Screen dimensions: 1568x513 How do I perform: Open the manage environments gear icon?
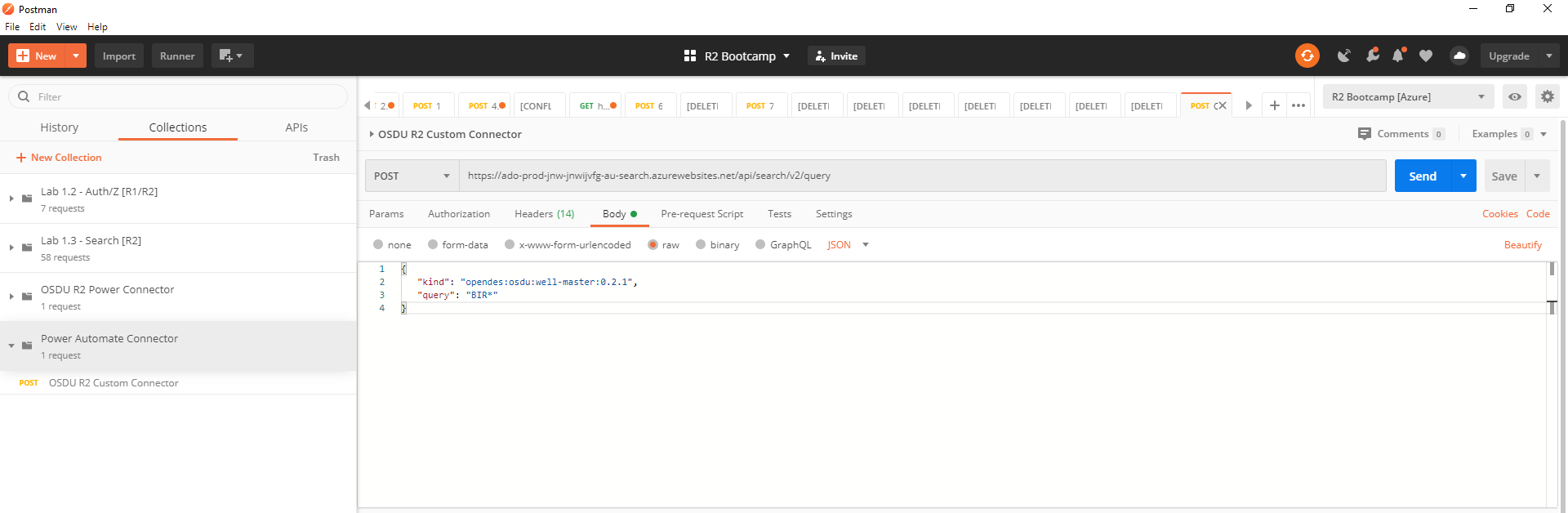pyautogui.click(x=1547, y=96)
